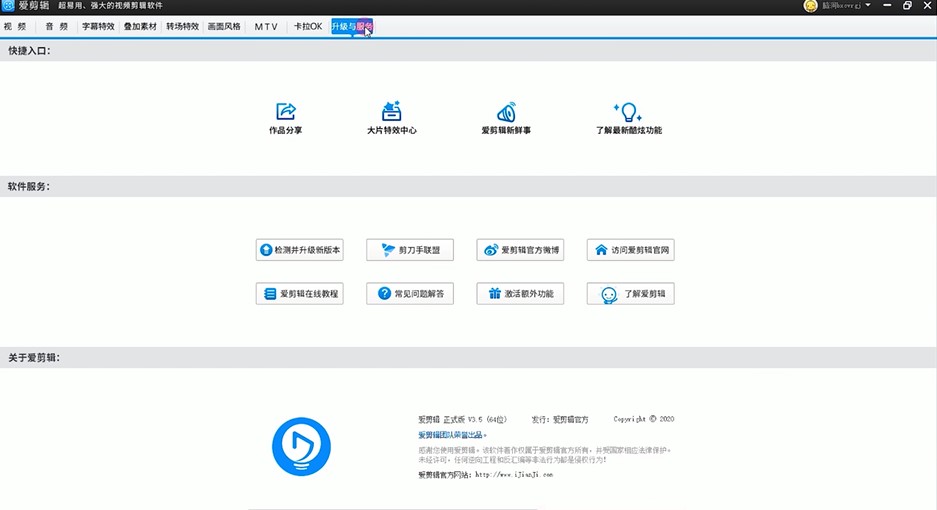The height and width of the screenshot is (510, 937).
Task: Switch to the 转场特效 tab
Action: [x=182, y=26]
